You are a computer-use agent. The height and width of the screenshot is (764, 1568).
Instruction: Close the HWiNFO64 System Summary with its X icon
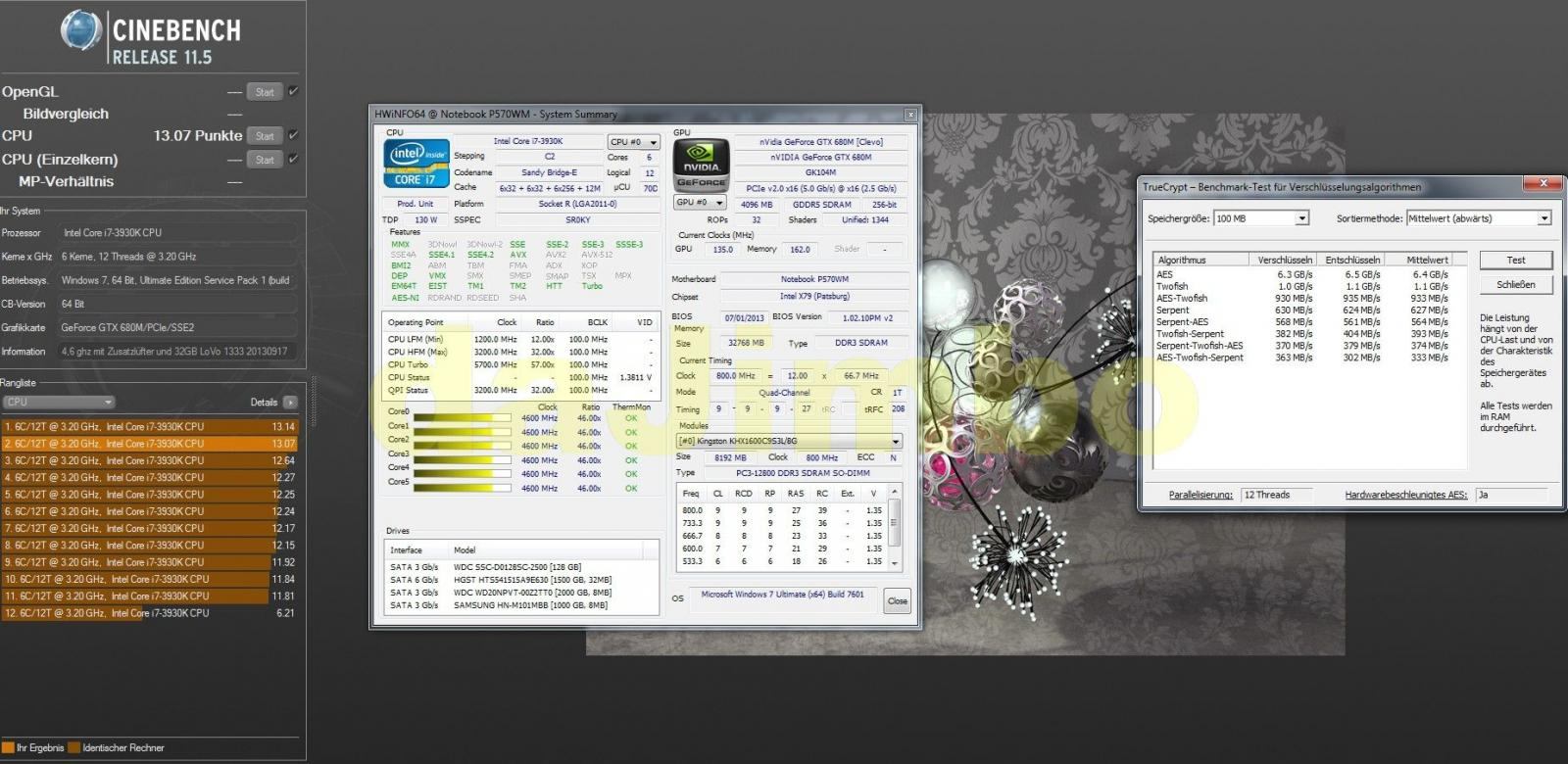pyautogui.click(x=909, y=115)
